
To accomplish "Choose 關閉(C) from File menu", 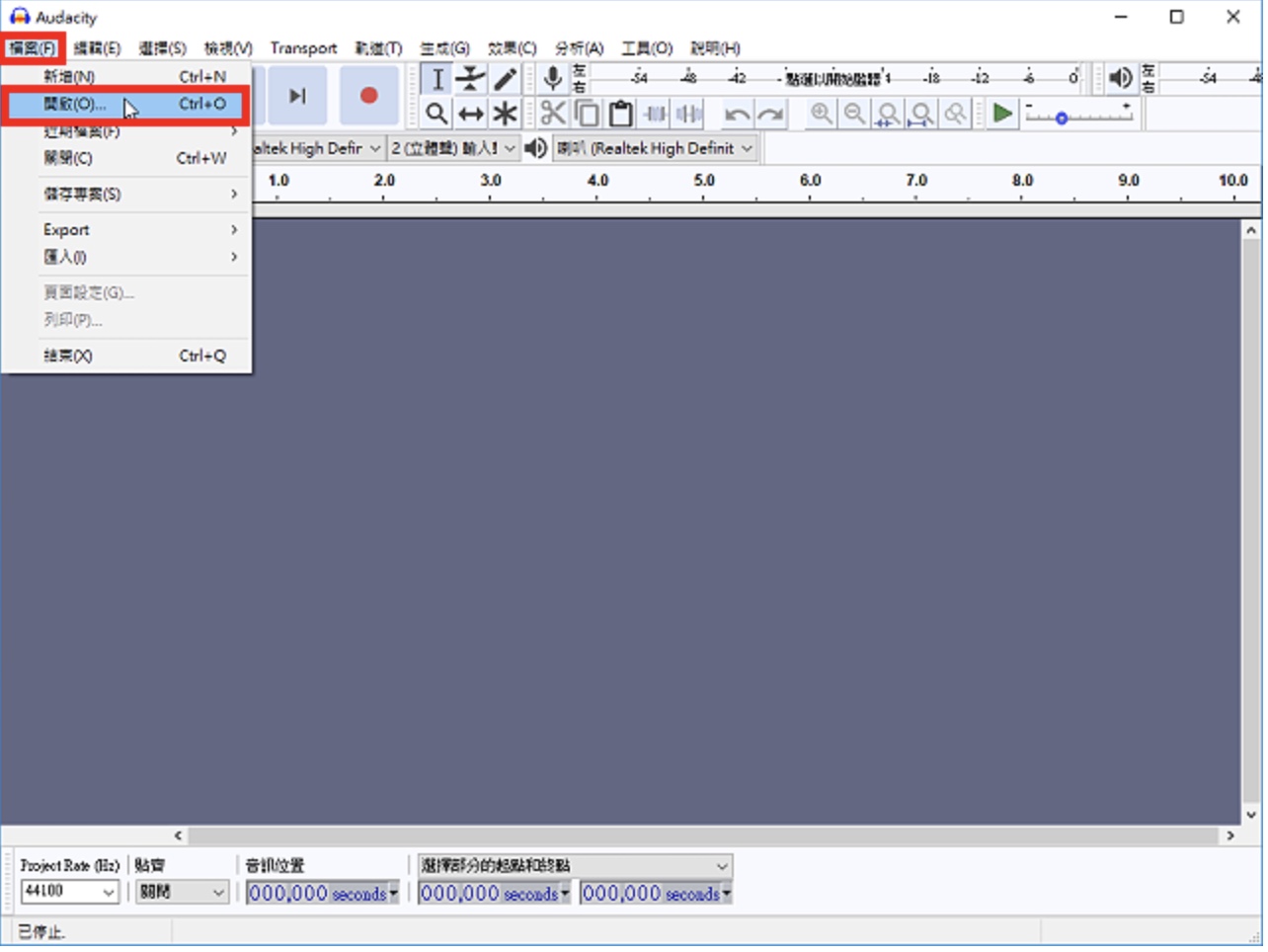I will click(126, 158).
